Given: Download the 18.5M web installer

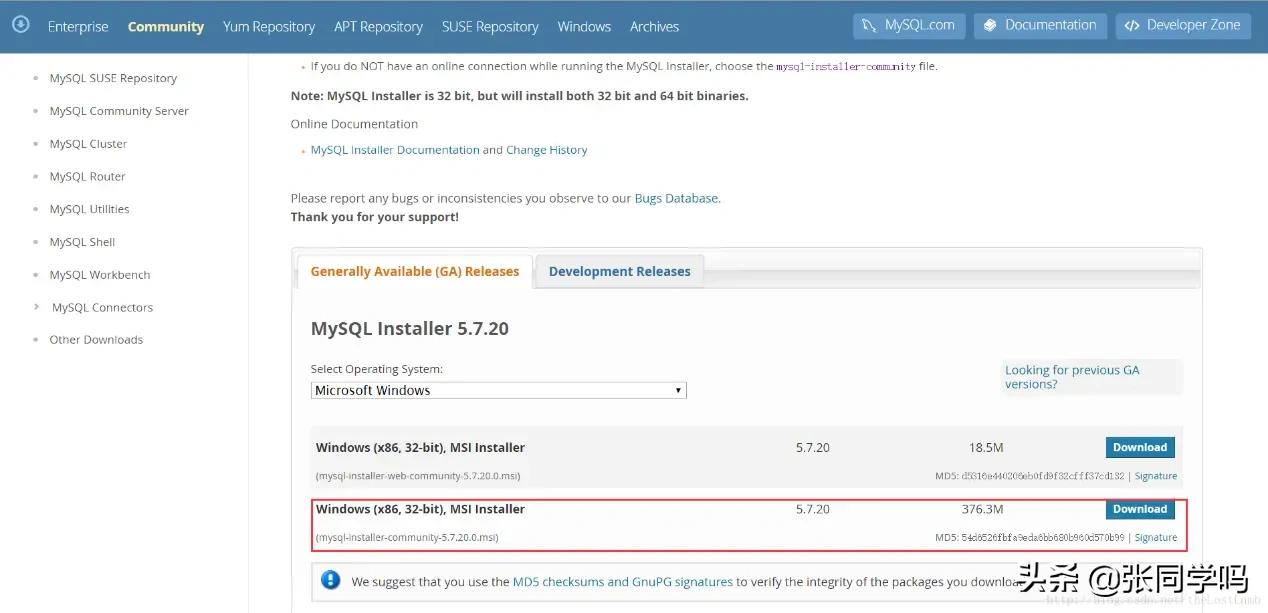Looking at the screenshot, I should point(1140,447).
